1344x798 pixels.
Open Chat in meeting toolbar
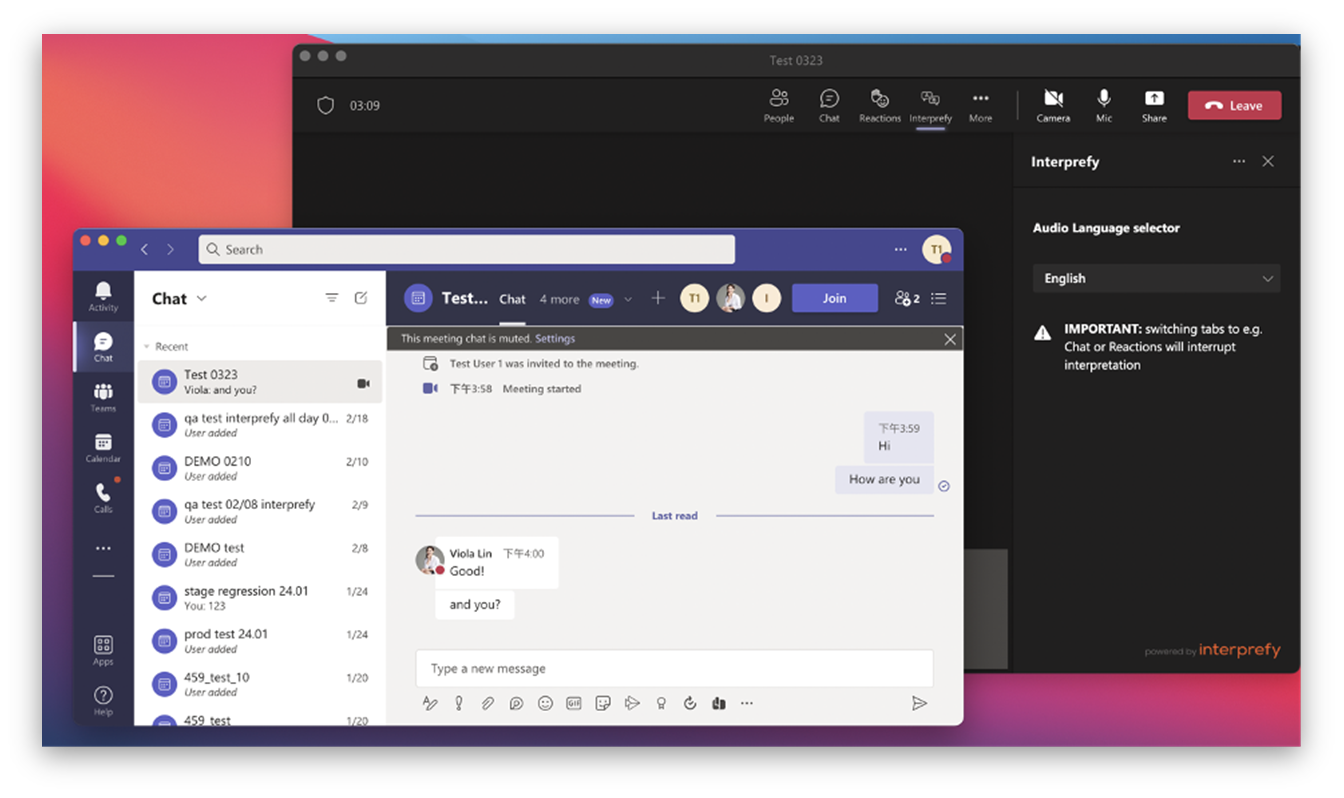click(829, 105)
